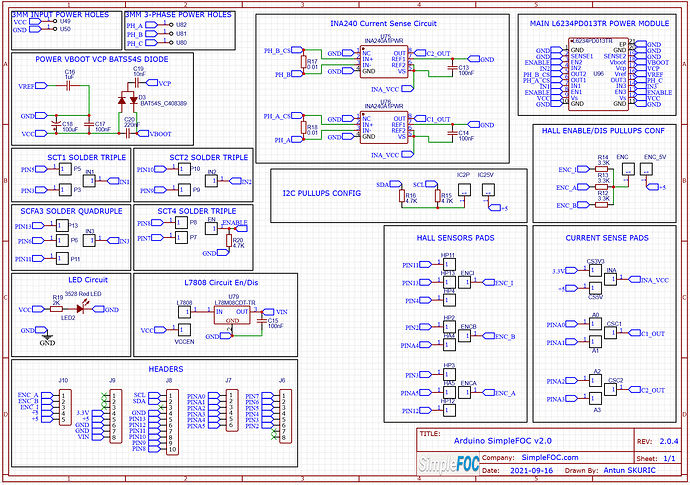
Task: Select the U75 INA240A1PWR chip symbol
Action: (x=384, y=62)
